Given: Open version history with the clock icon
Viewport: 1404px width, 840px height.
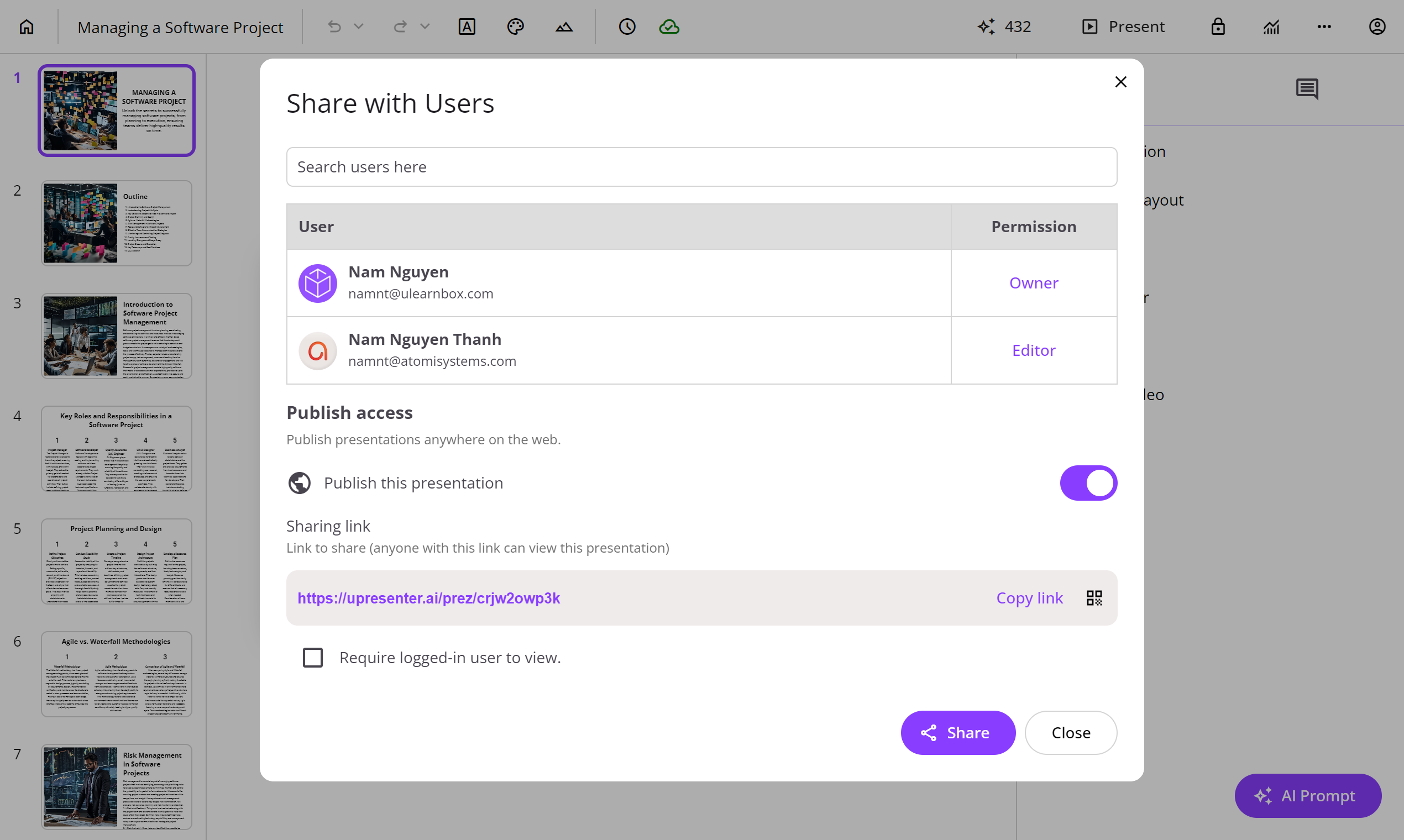Looking at the screenshot, I should click(627, 26).
